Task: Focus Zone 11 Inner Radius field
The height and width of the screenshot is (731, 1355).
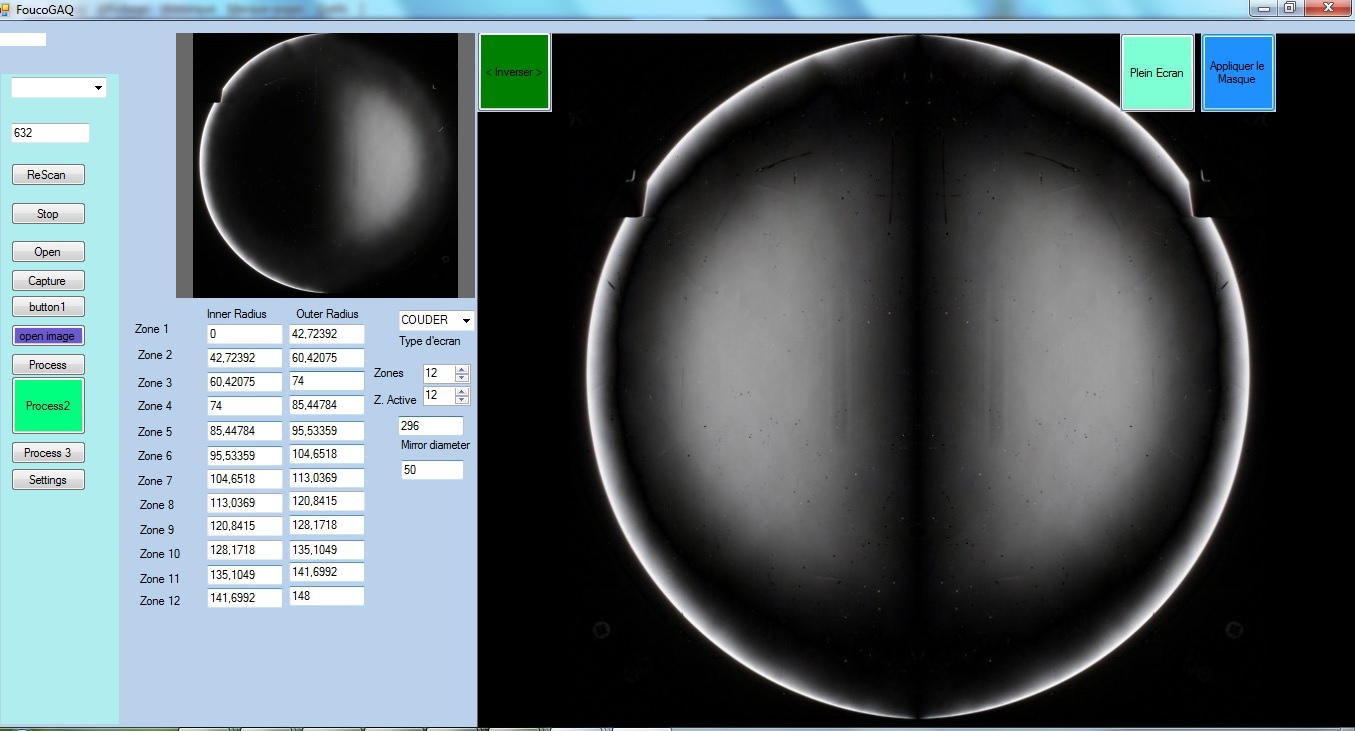Action: coord(245,575)
